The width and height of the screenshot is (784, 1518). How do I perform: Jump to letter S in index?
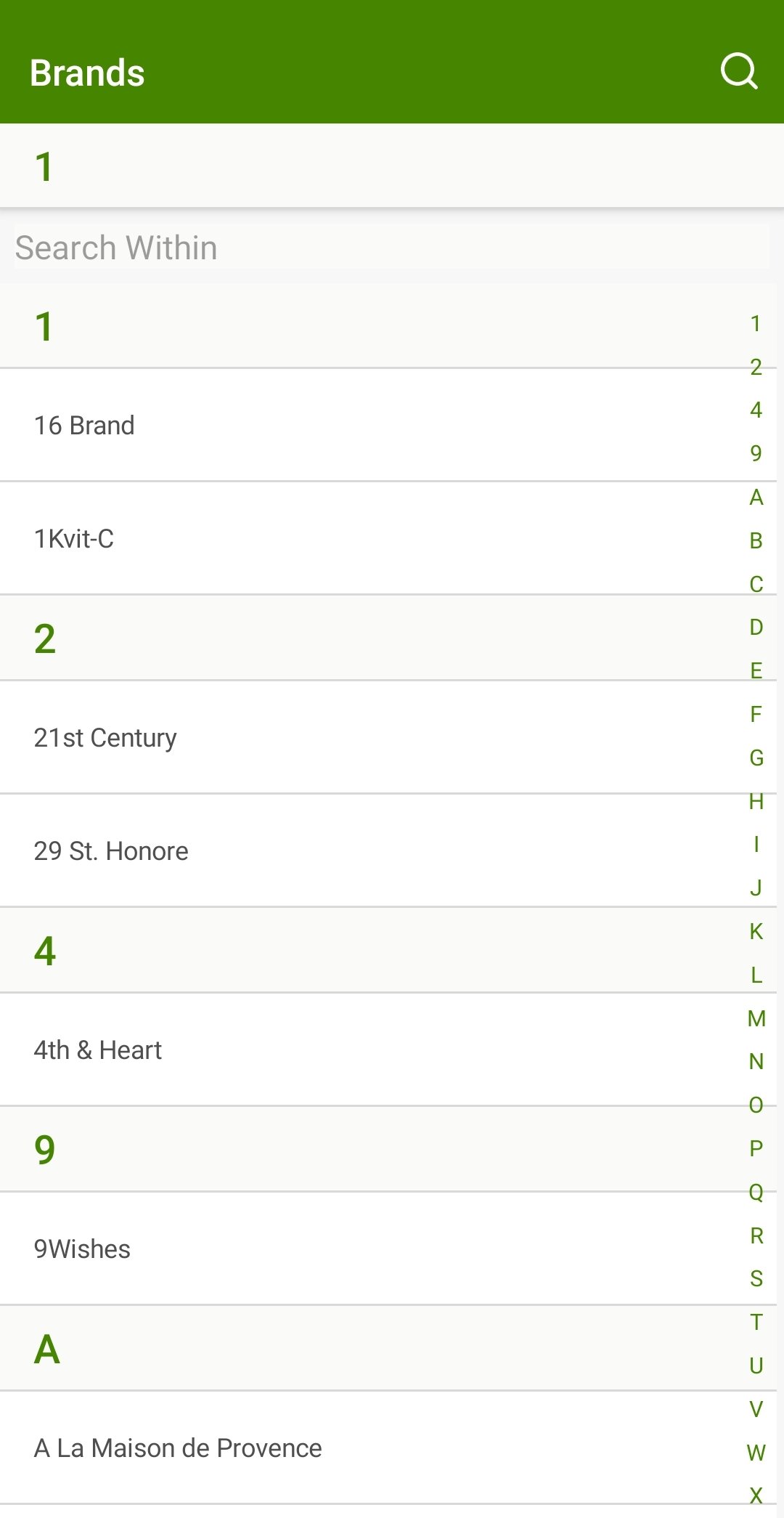(x=756, y=1278)
